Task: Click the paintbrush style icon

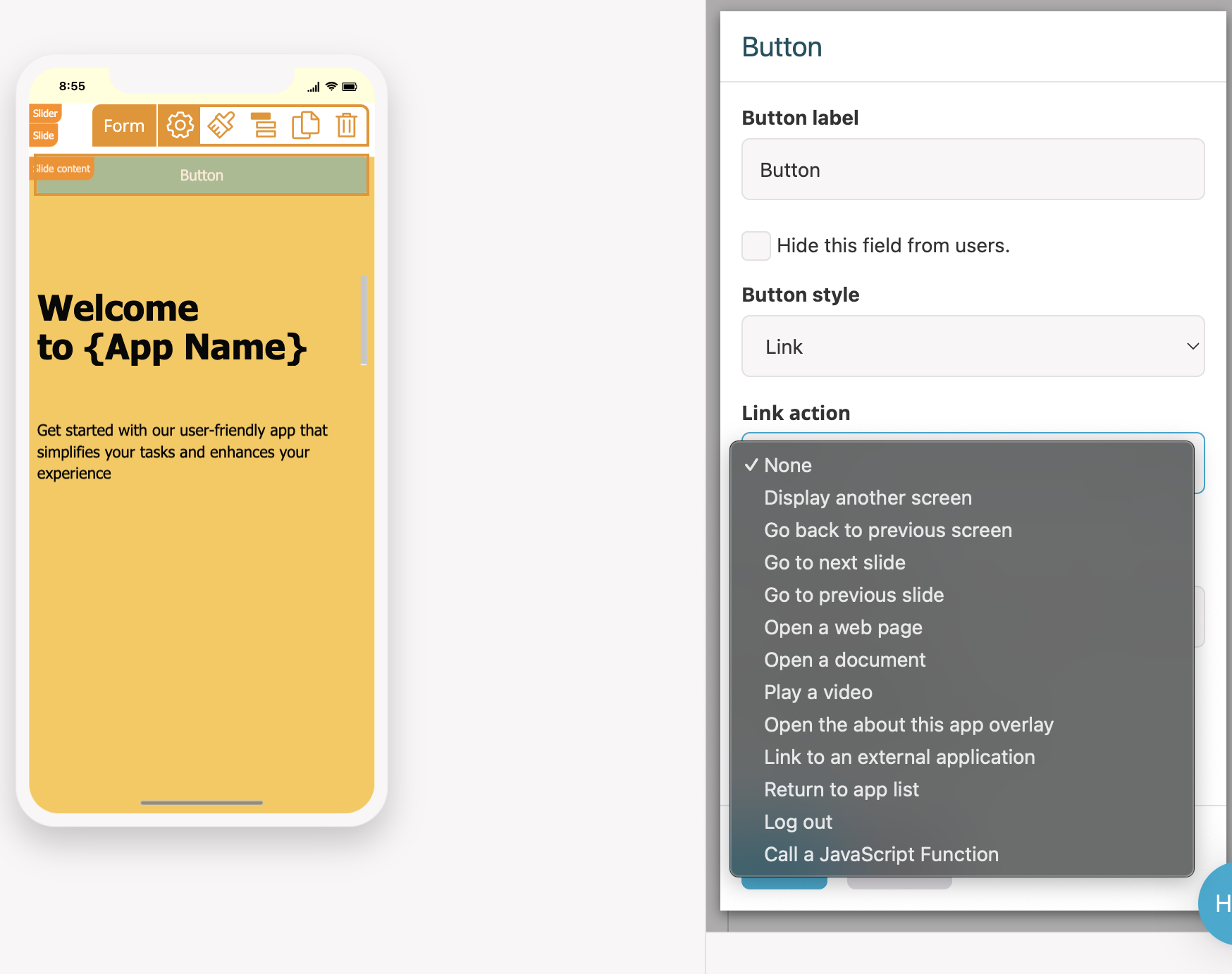Action: [221, 125]
